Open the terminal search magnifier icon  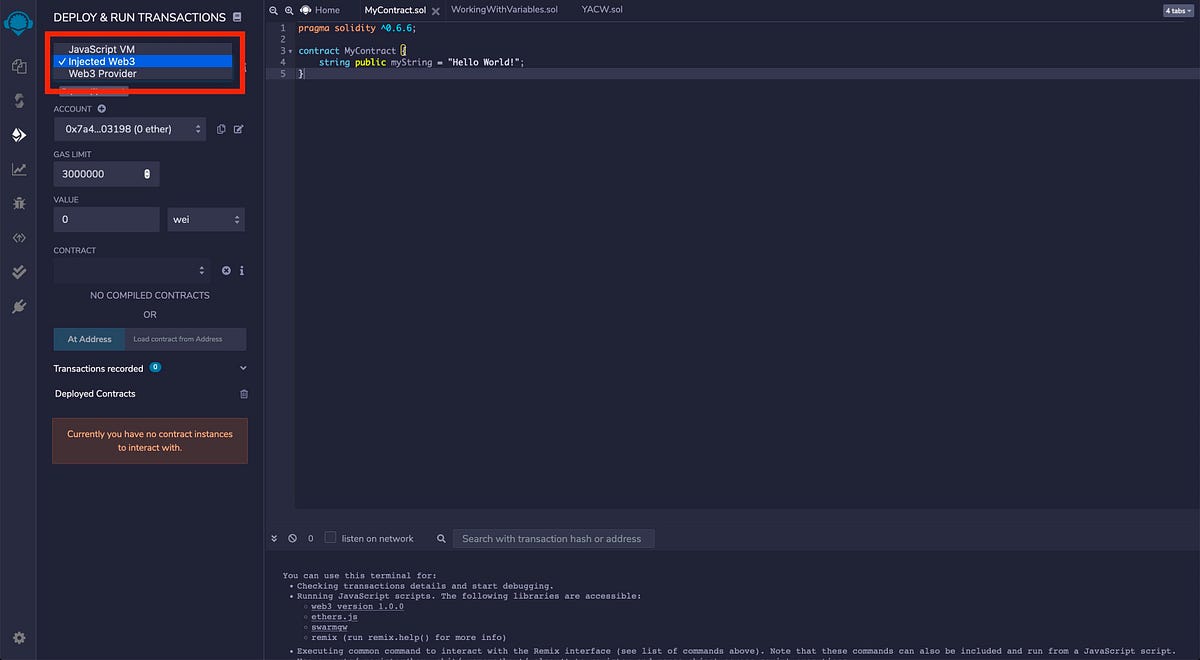pos(441,538)
